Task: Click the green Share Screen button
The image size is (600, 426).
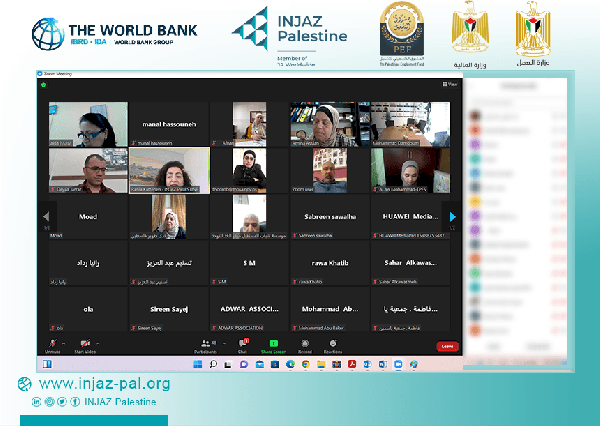Action: pos(273,346)
